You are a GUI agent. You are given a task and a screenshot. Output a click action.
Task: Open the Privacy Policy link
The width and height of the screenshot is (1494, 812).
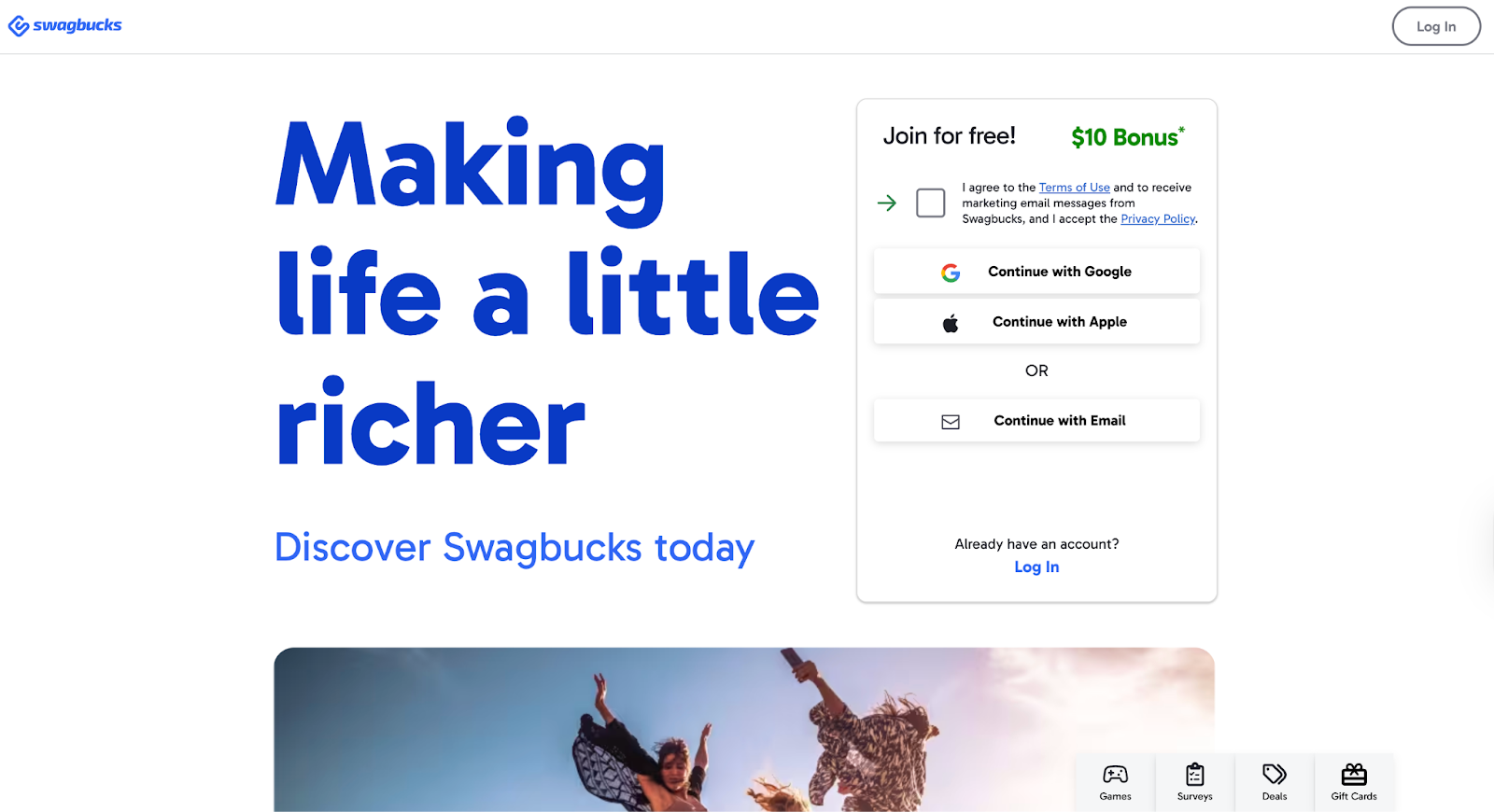coord(1158,219)
